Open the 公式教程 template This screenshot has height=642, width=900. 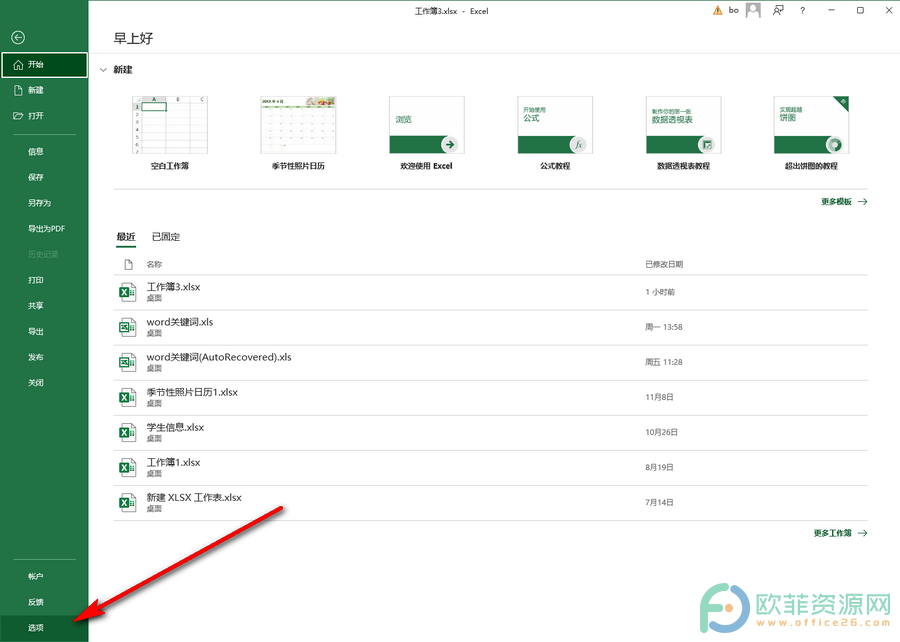coord(555,125)
